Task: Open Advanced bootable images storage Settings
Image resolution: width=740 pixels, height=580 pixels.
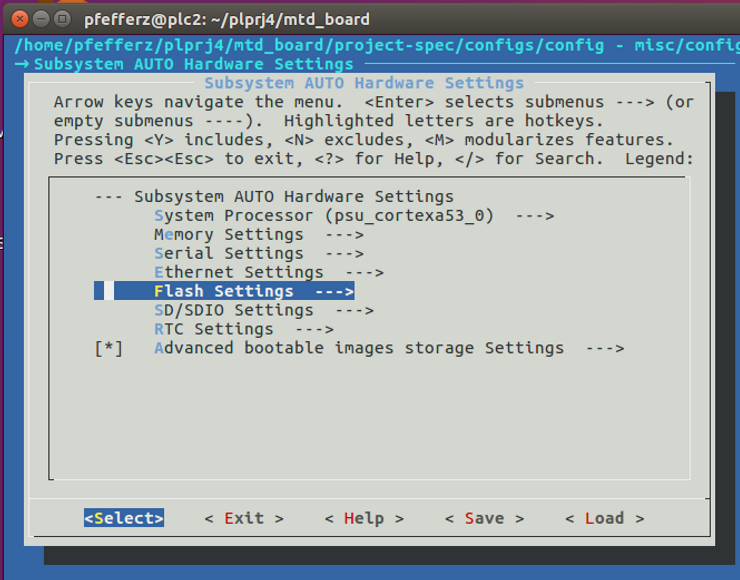Action: (x=389, y=348)
